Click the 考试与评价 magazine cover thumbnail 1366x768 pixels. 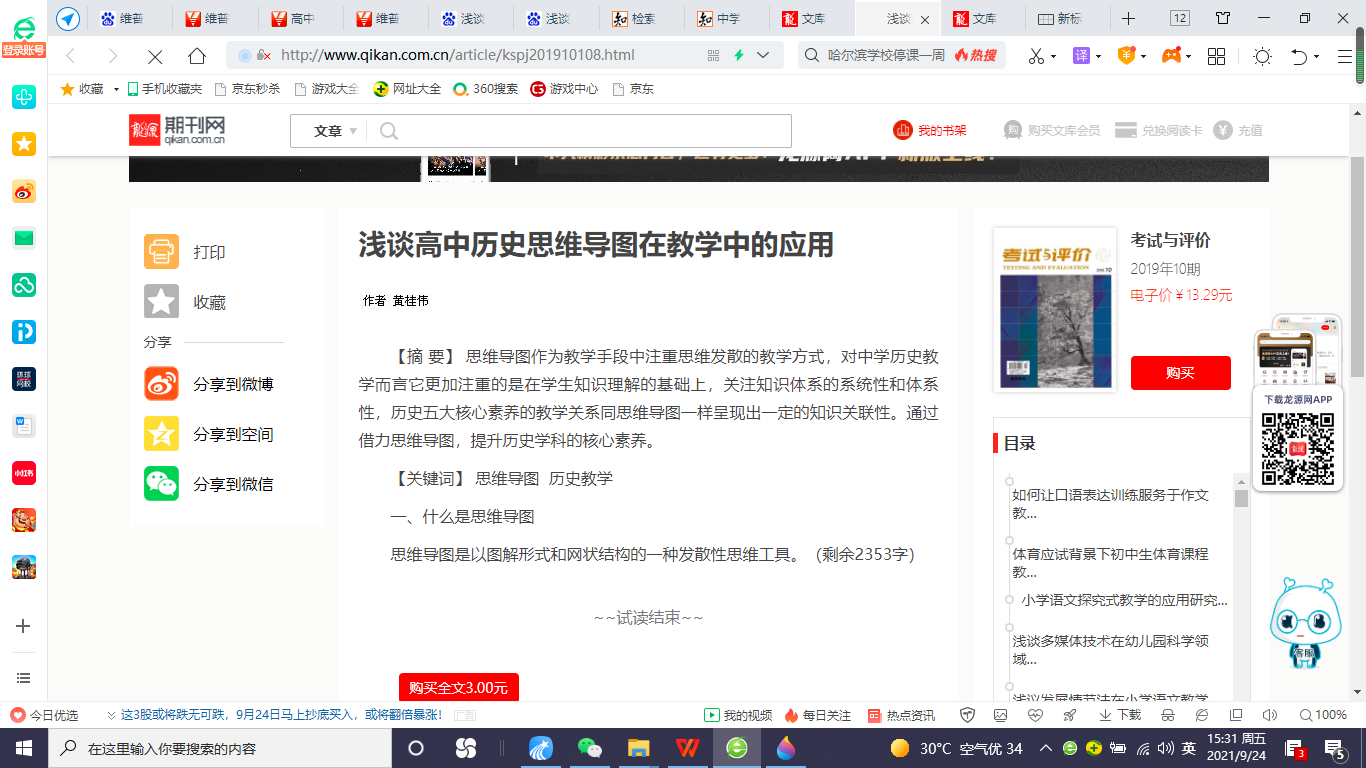[1054, 309]
